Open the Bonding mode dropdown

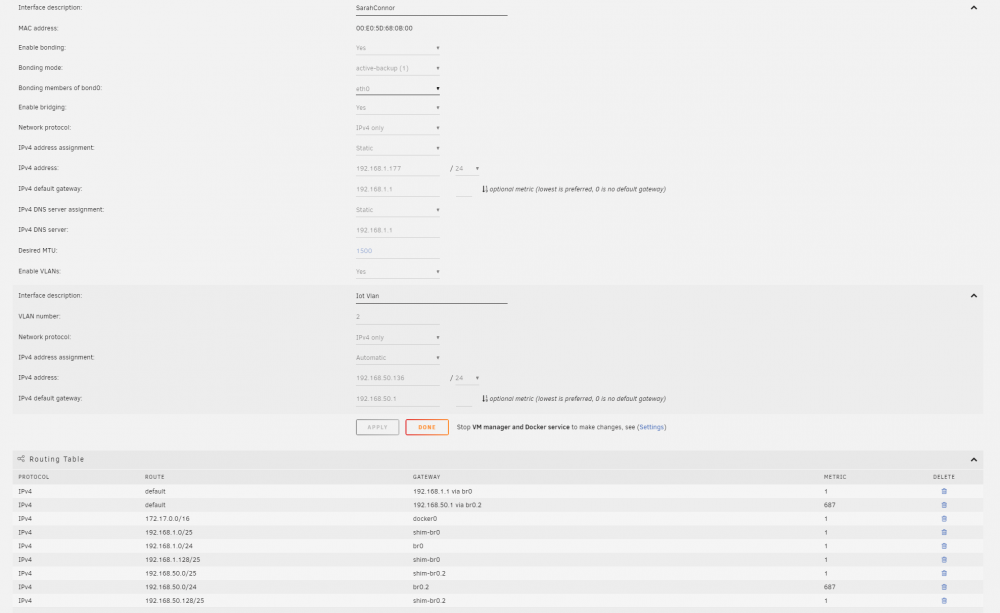click(x=397, y=68)
